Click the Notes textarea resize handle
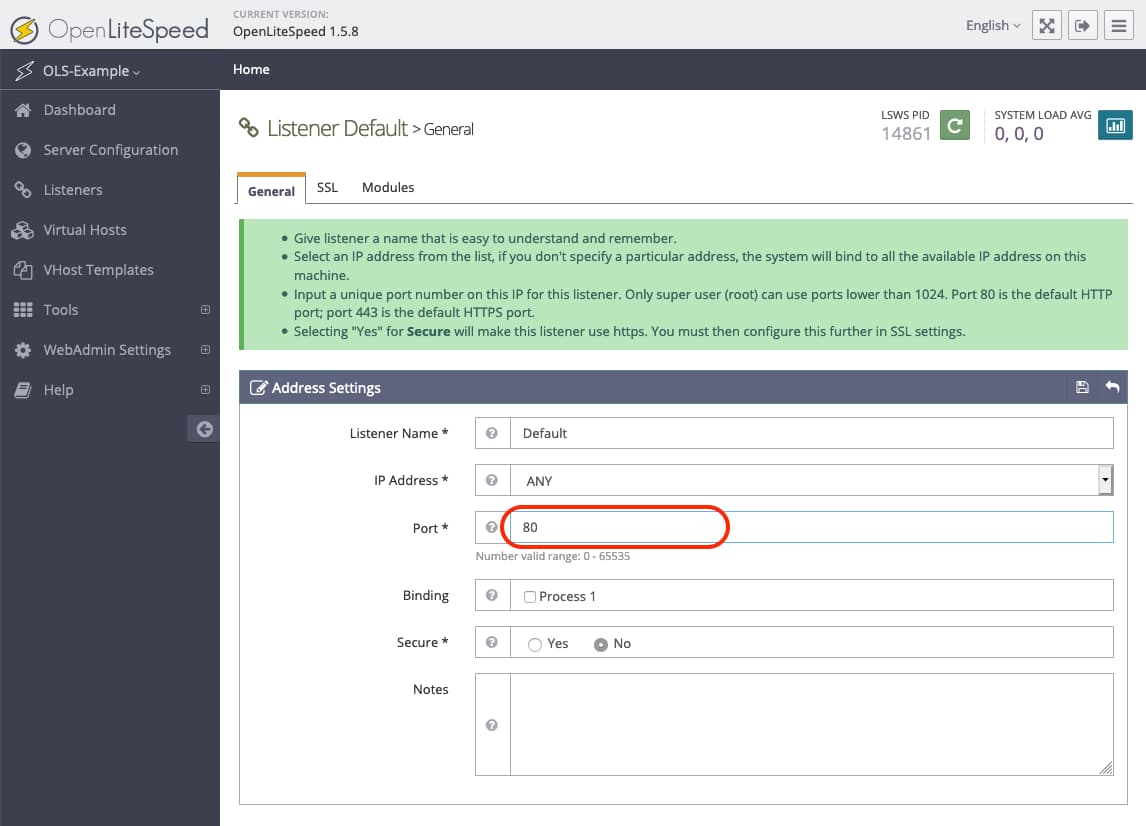The width and height of the screenshot is (1146, 826). point(1106,768)
